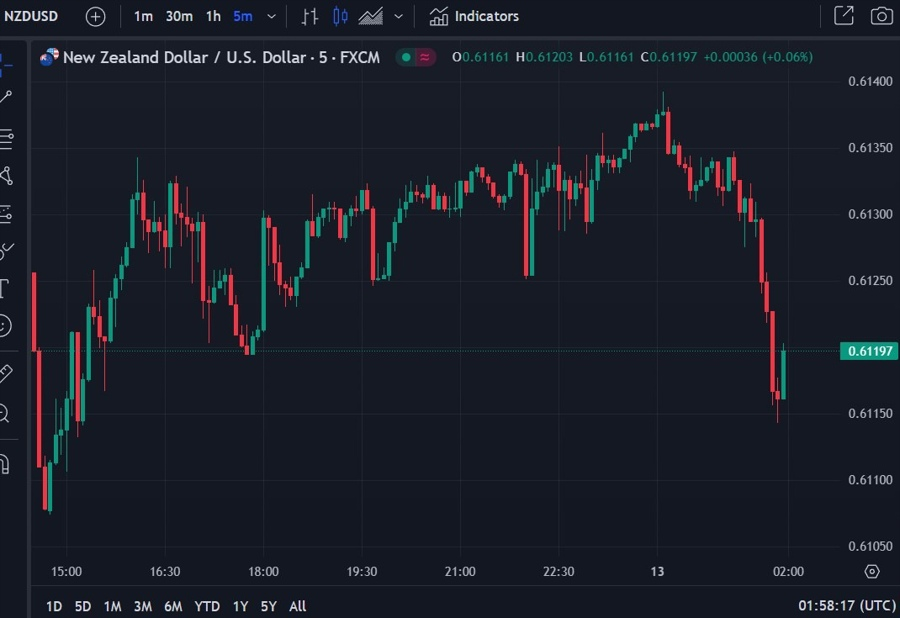Click the zoom in magnifier tool

(x=5, y=412)
